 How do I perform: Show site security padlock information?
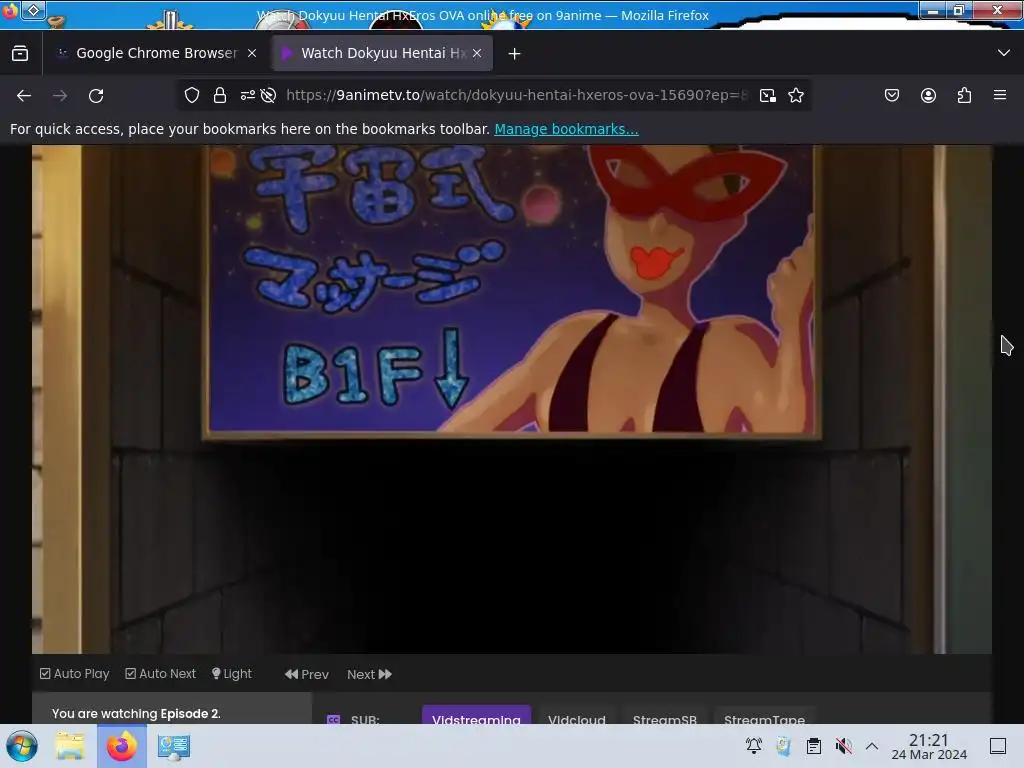pos(220,95)
